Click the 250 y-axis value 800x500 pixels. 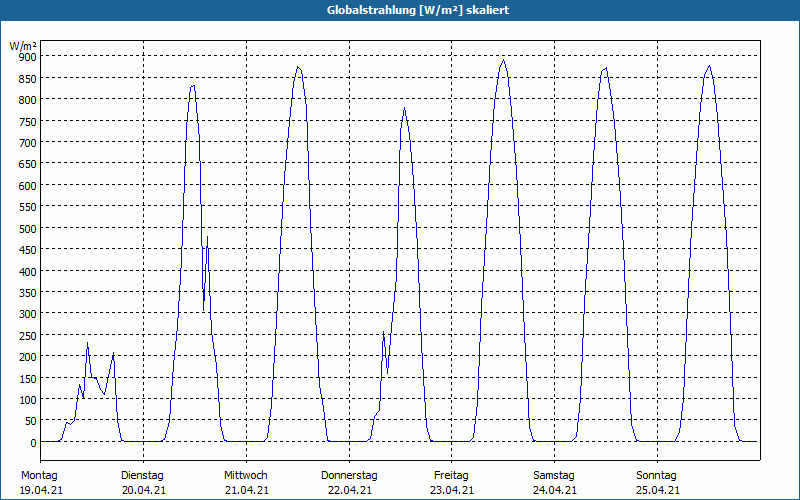pos(28,336)
